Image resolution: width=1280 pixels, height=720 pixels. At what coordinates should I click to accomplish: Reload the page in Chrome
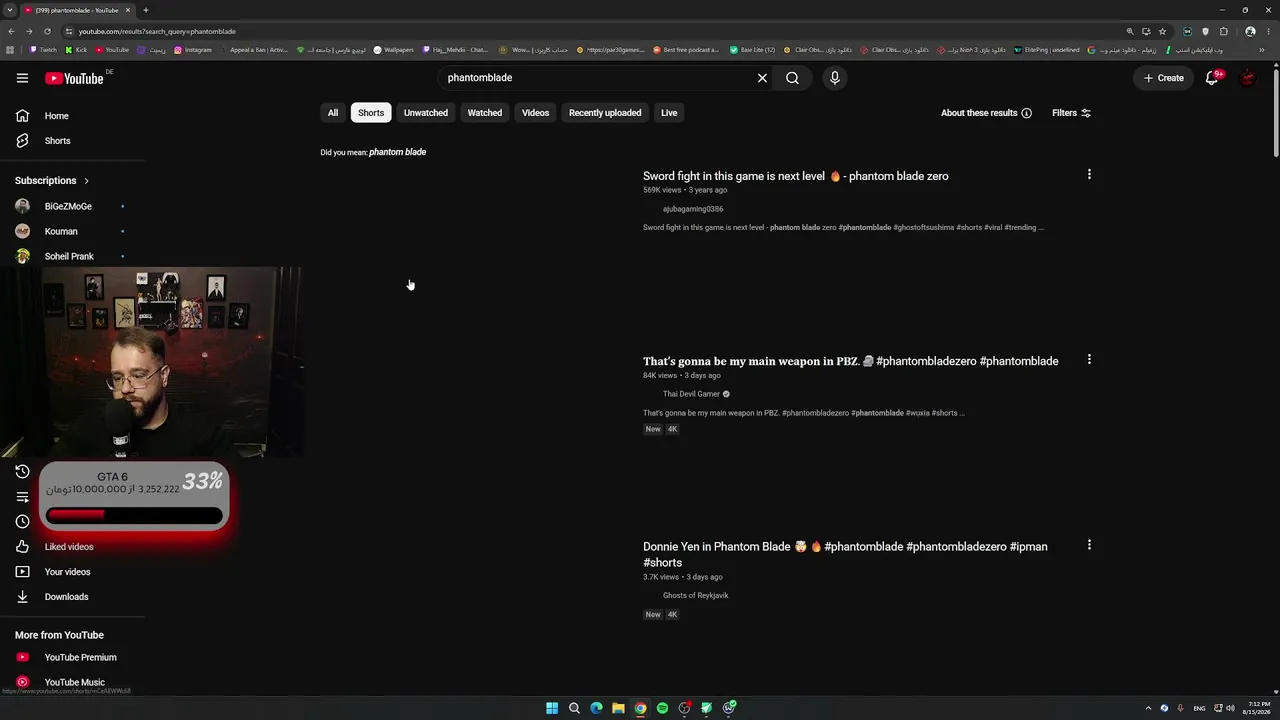click(x=47, y=31)
